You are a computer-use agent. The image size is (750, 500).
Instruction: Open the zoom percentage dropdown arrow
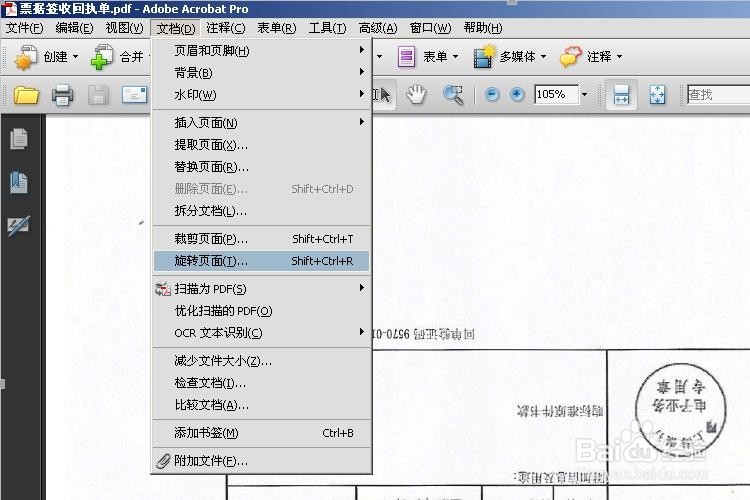[x=584, y=94]
